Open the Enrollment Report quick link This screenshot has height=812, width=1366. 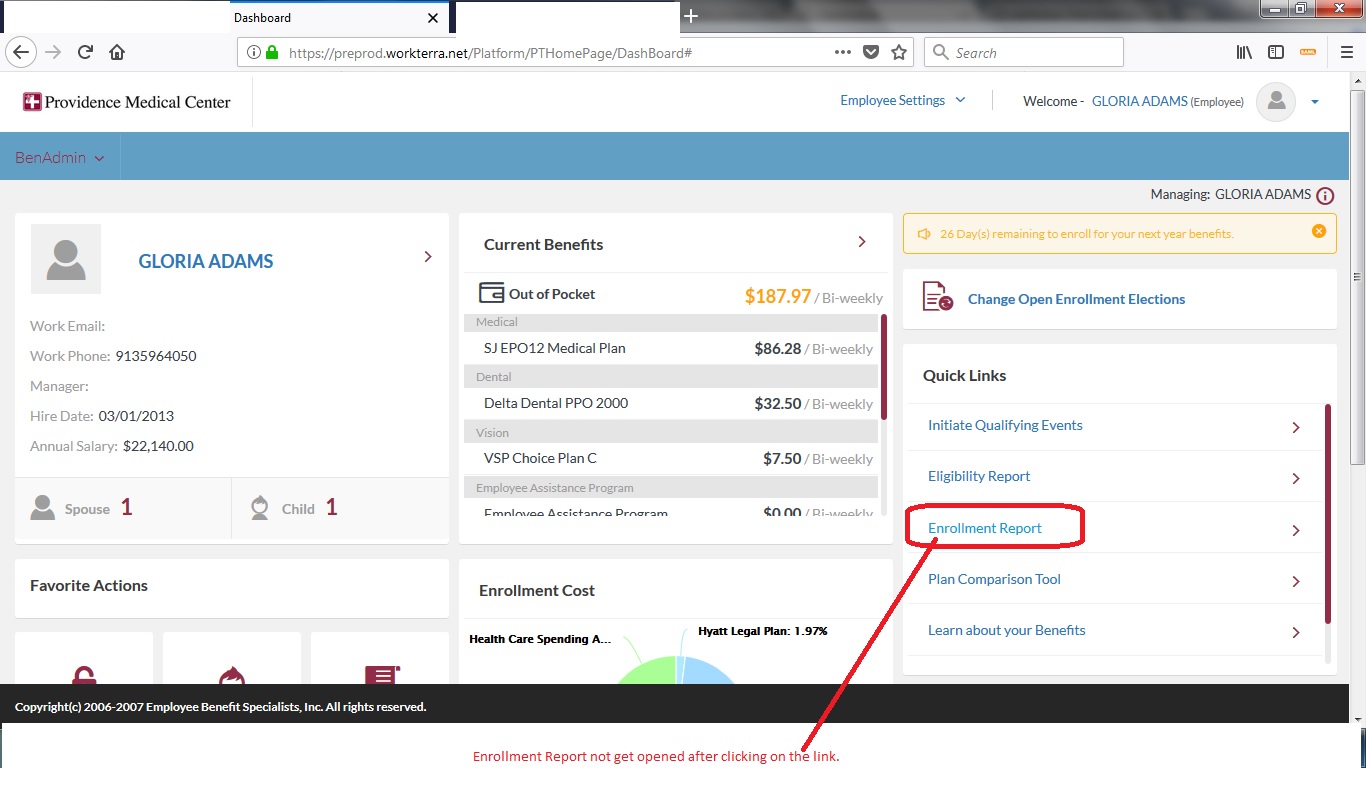(985, 528)
